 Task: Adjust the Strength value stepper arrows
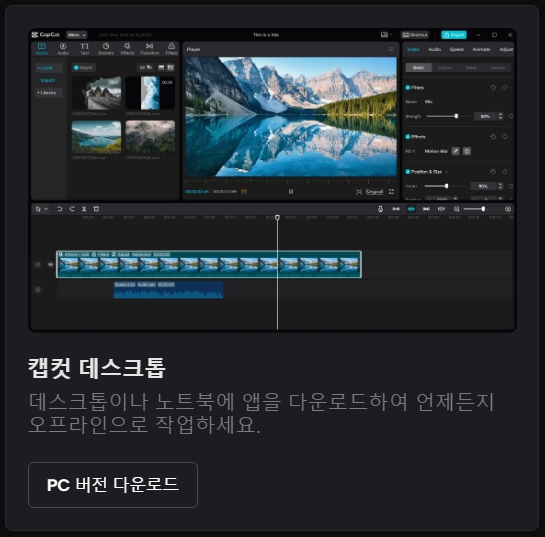pyautogui.click(x=501, y=116)
